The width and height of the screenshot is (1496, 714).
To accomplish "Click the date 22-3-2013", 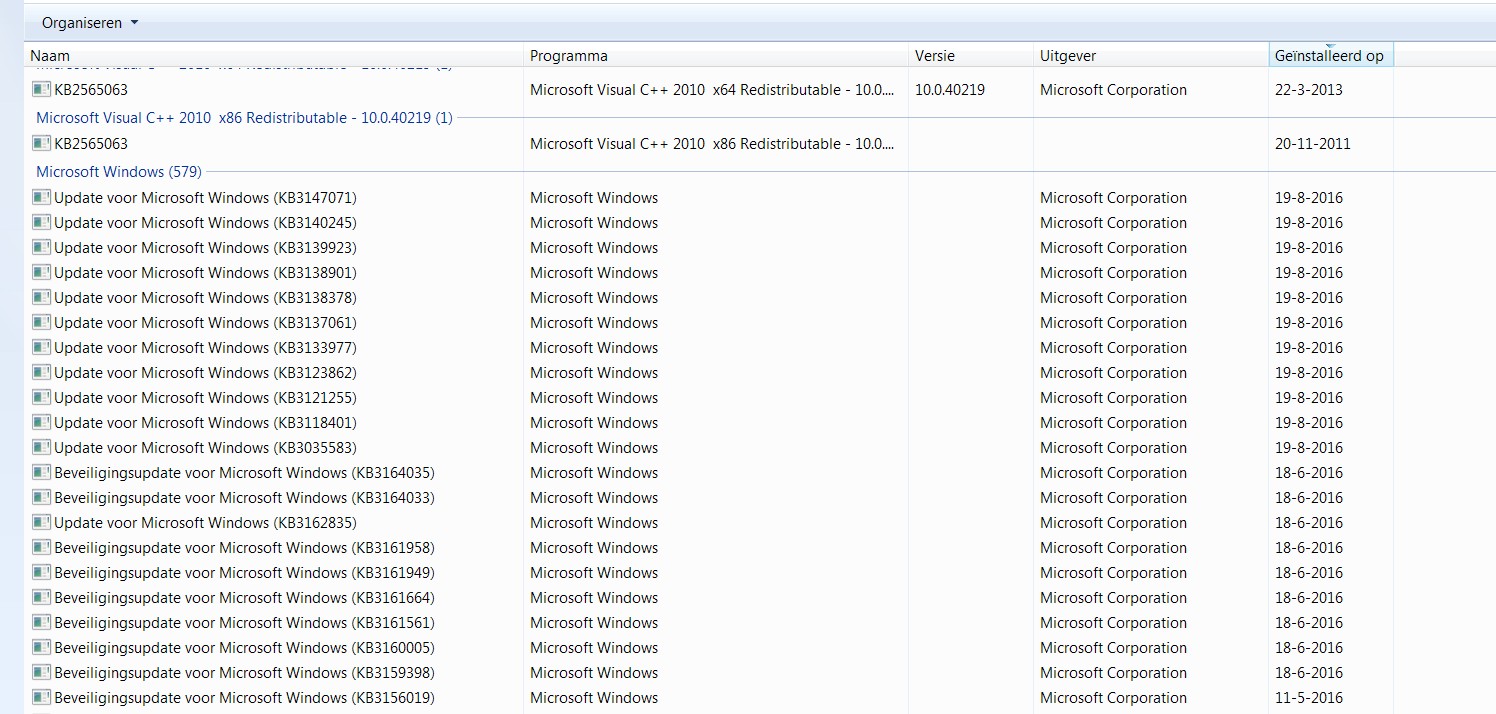I will coord(1308,90).
